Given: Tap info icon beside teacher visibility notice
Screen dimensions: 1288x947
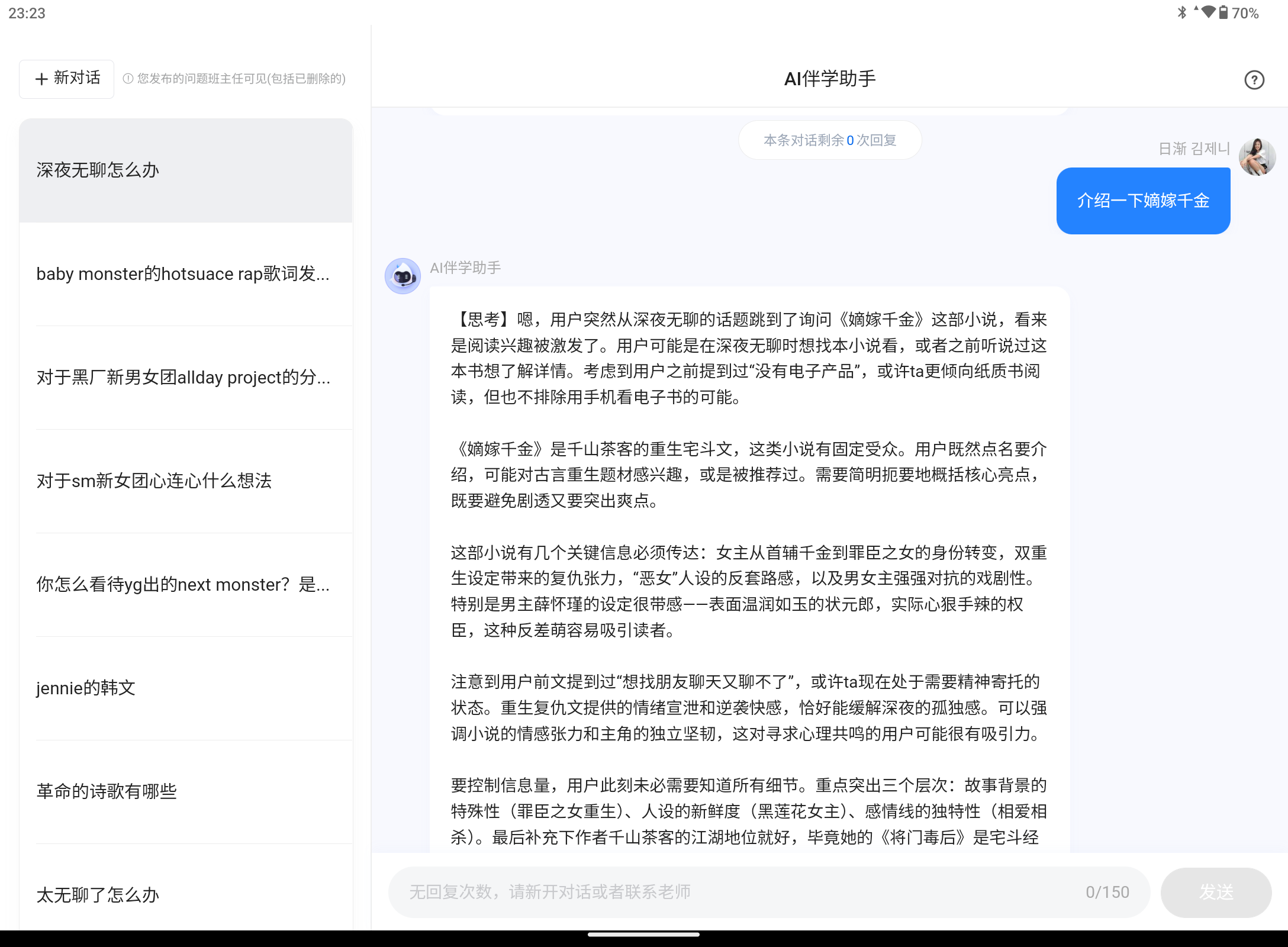Looking at the screenshot, I should [127, 79].
